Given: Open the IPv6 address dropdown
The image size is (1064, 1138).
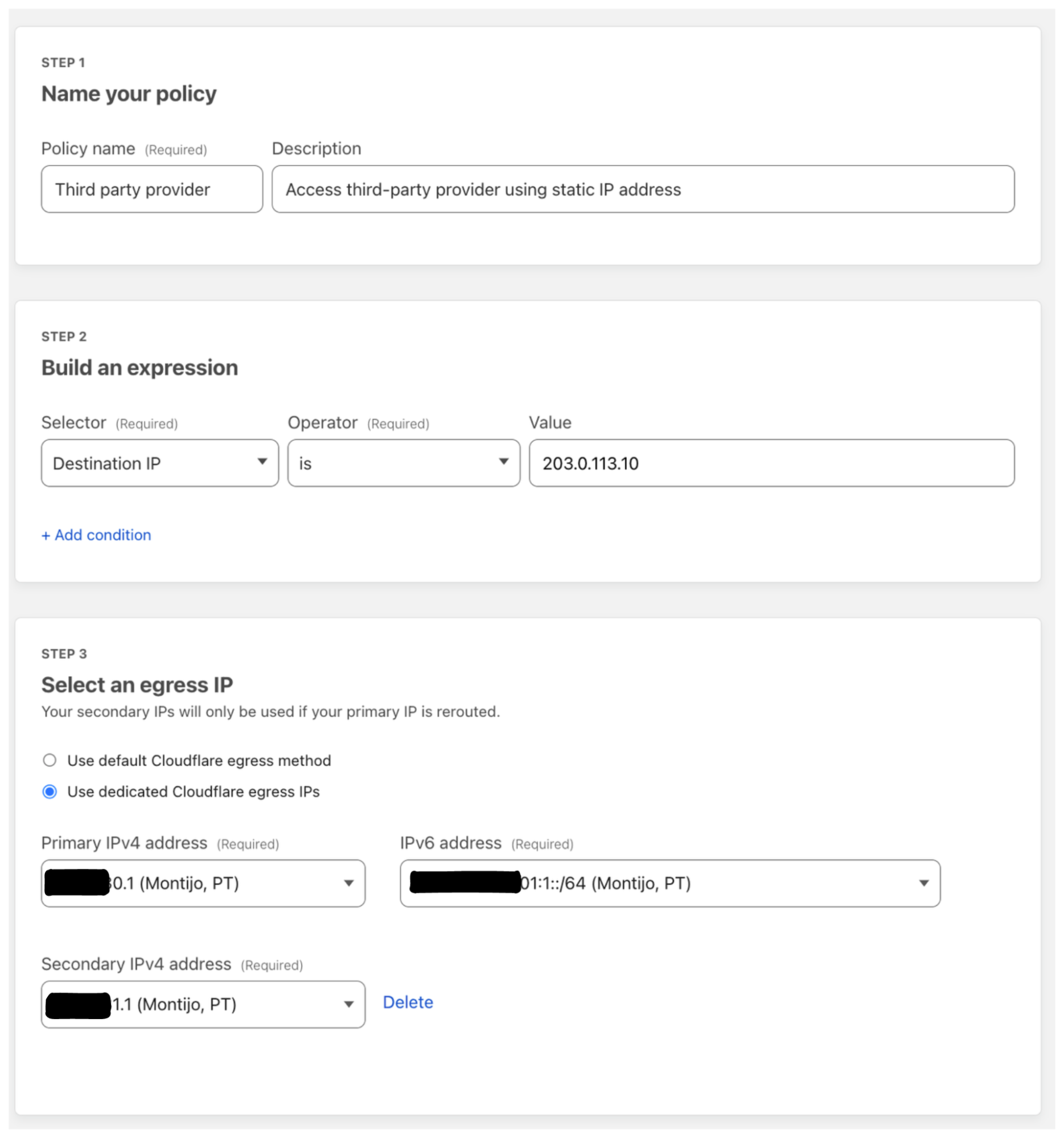Looking at the screenshot, I should click(669, 884).
